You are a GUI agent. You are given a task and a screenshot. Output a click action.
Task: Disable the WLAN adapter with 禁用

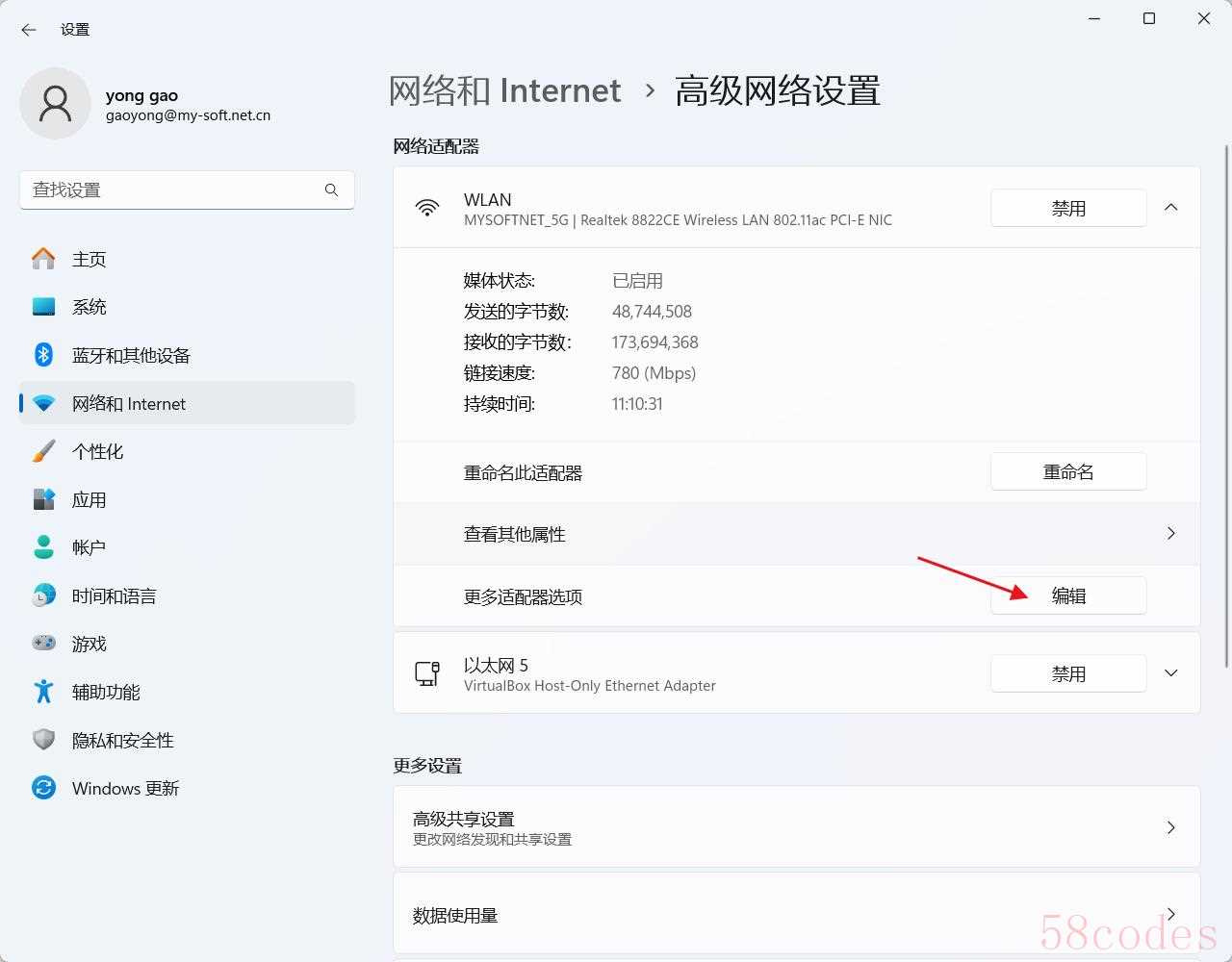pyautogui.click(x=1068, y=209)
